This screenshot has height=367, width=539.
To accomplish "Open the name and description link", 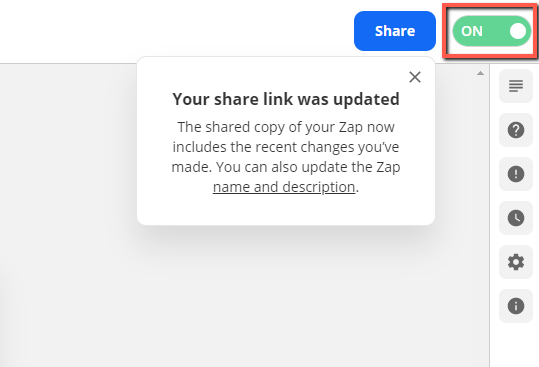I will 284,187.
